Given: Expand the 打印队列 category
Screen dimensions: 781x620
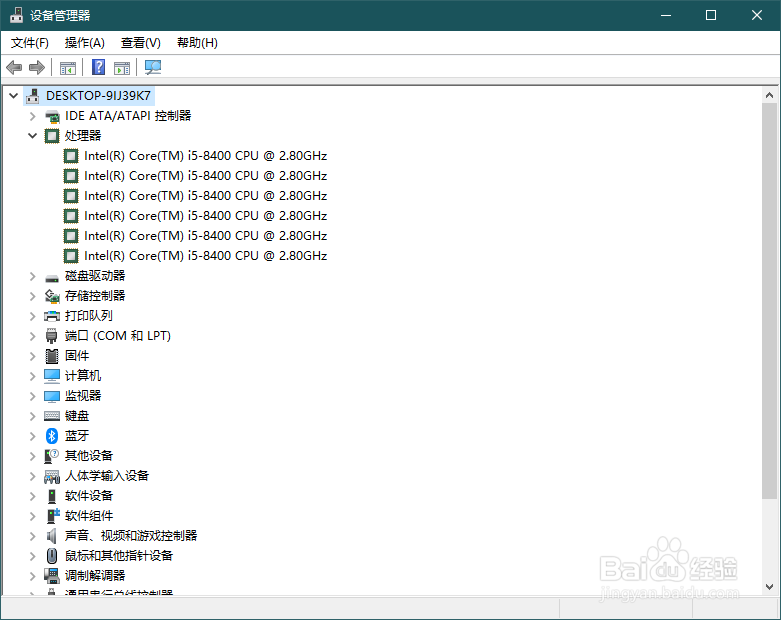Looking at the screenshot, I should click(x=32, y=316).
